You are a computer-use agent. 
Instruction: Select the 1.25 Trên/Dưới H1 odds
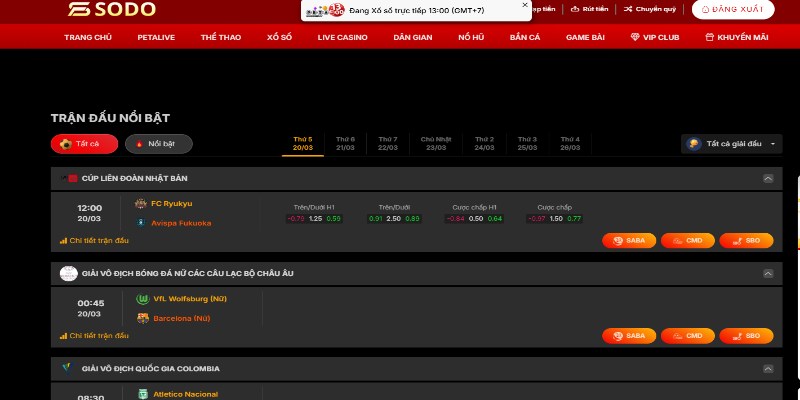315,218
